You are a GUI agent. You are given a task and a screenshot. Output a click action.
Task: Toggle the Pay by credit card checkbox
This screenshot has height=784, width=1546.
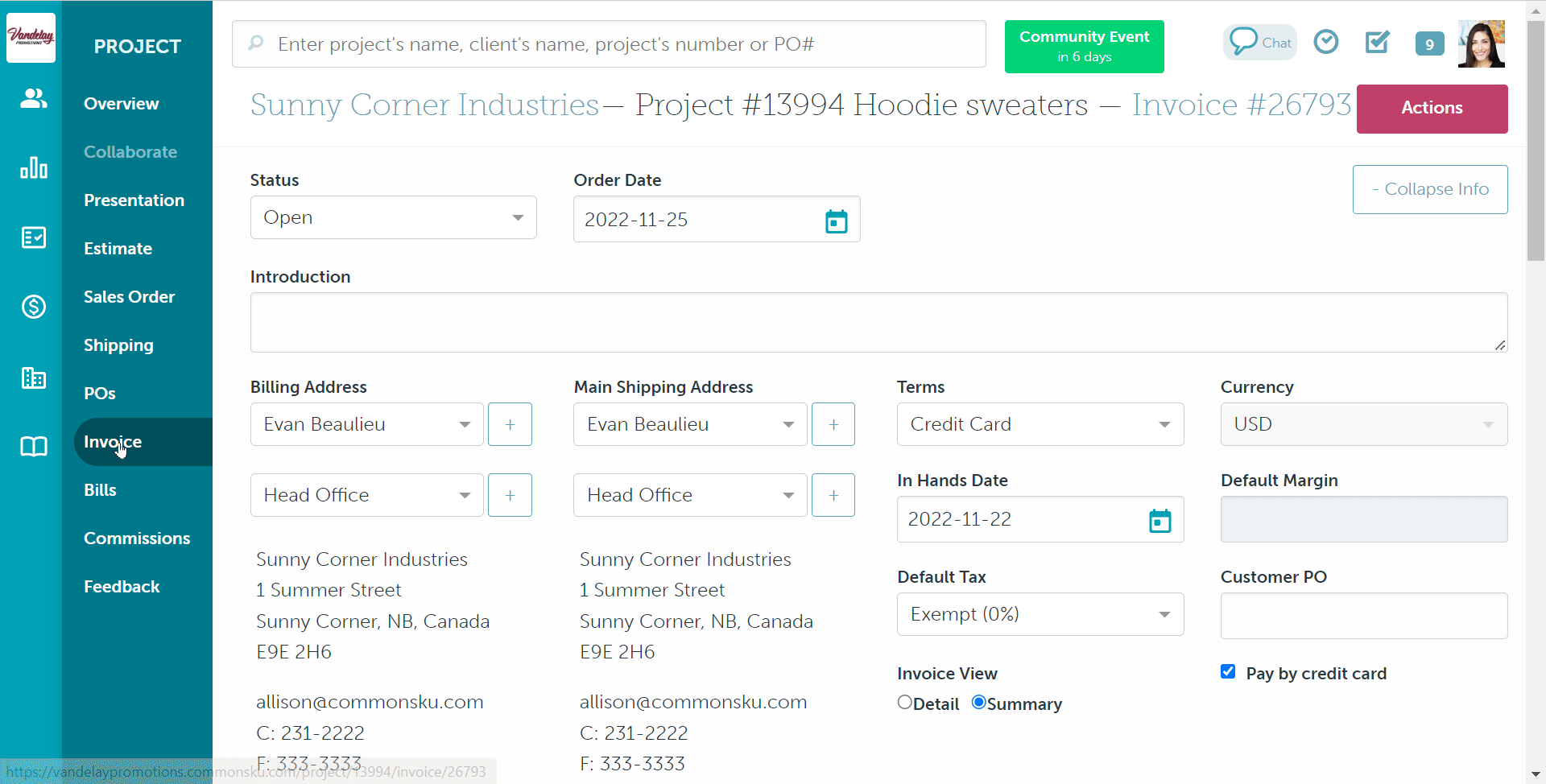pos(1228,672)
